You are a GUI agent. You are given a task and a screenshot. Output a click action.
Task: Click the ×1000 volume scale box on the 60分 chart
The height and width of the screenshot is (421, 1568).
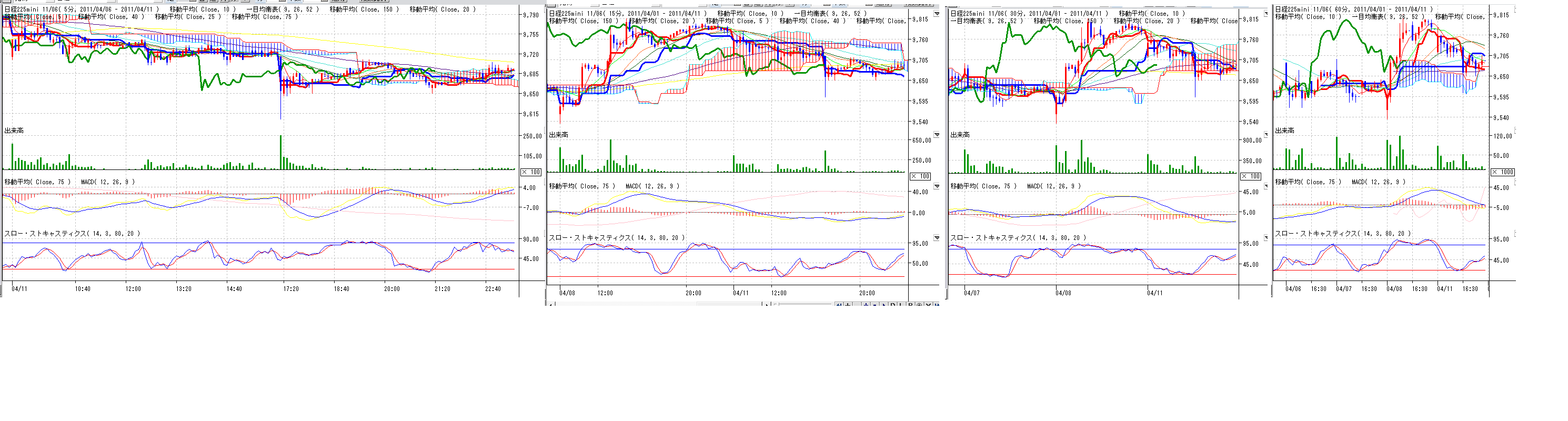[1502, 172]
